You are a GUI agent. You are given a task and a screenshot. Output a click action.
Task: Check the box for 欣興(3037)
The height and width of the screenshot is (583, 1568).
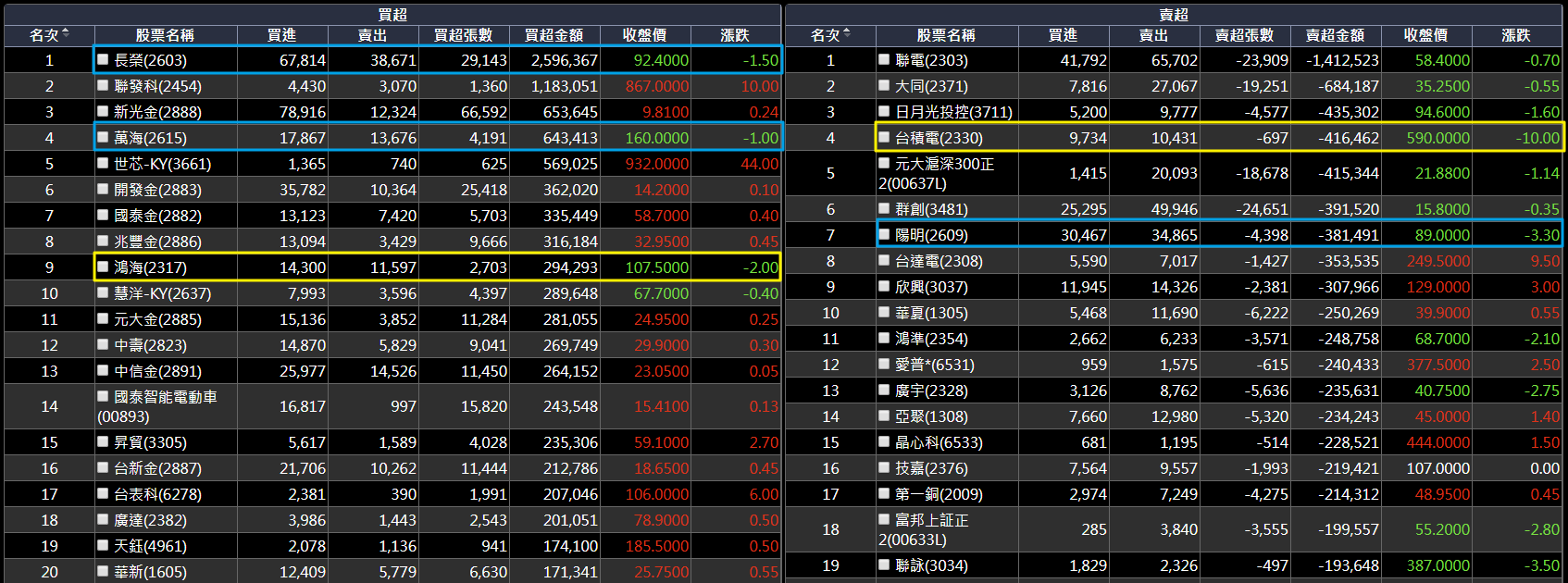(x=884, y=286)
